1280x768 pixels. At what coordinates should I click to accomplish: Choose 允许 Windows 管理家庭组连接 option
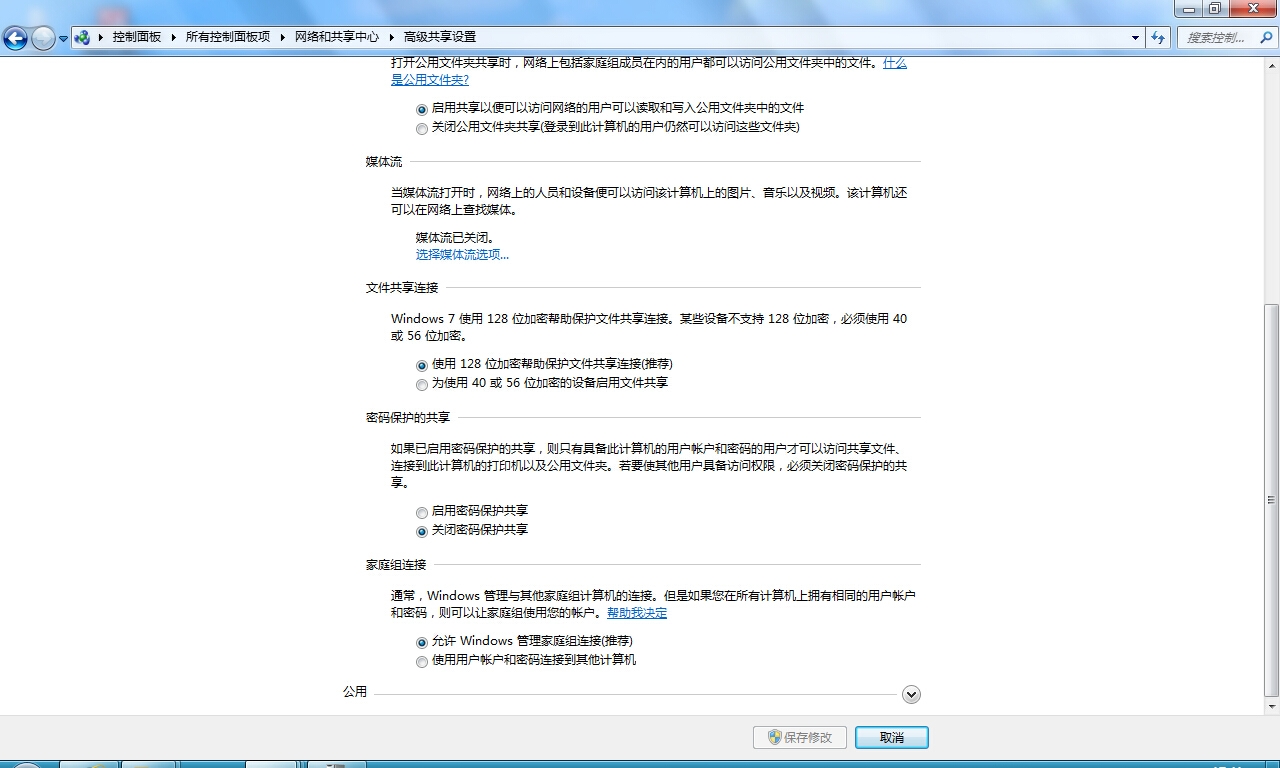[x=422, y=642]
